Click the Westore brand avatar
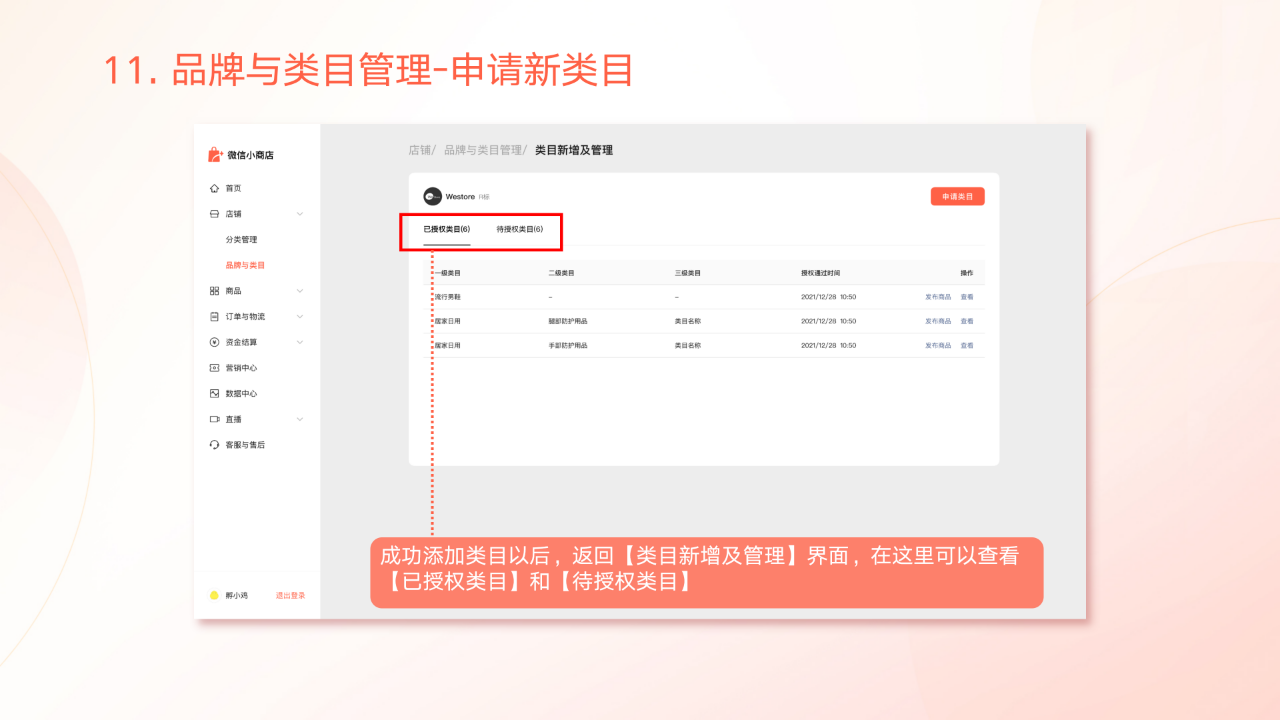 tap(432, 196)
